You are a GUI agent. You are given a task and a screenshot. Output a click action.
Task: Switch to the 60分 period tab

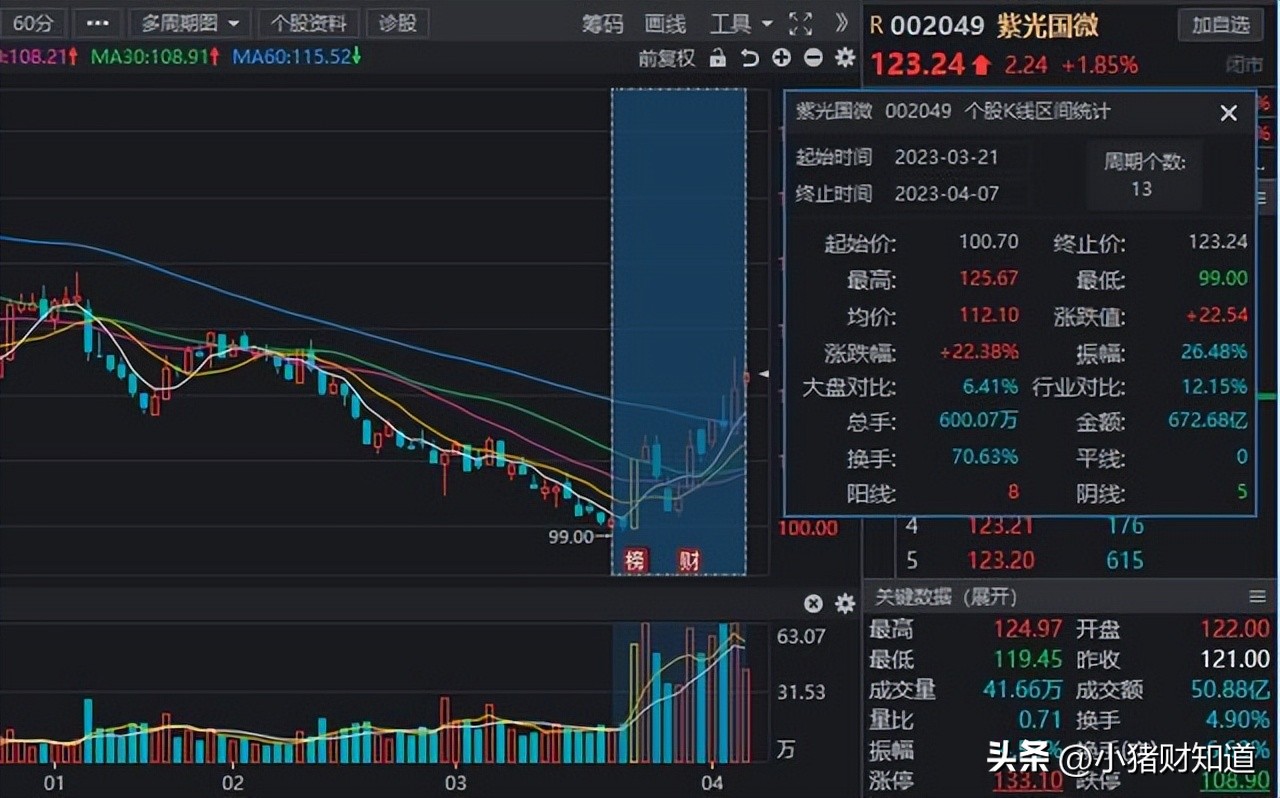(x=33, y=23)
